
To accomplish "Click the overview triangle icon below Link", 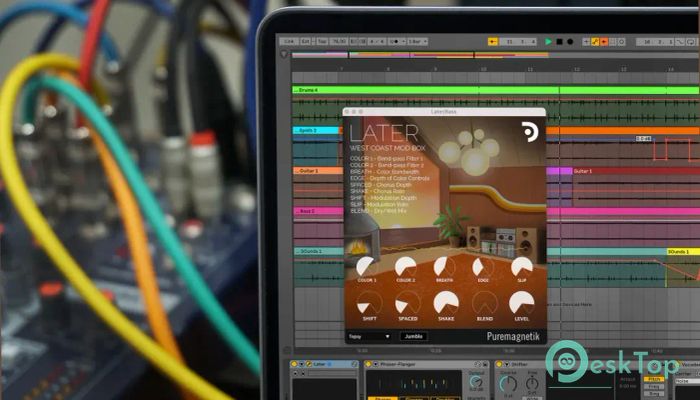I will pos(284,54).
